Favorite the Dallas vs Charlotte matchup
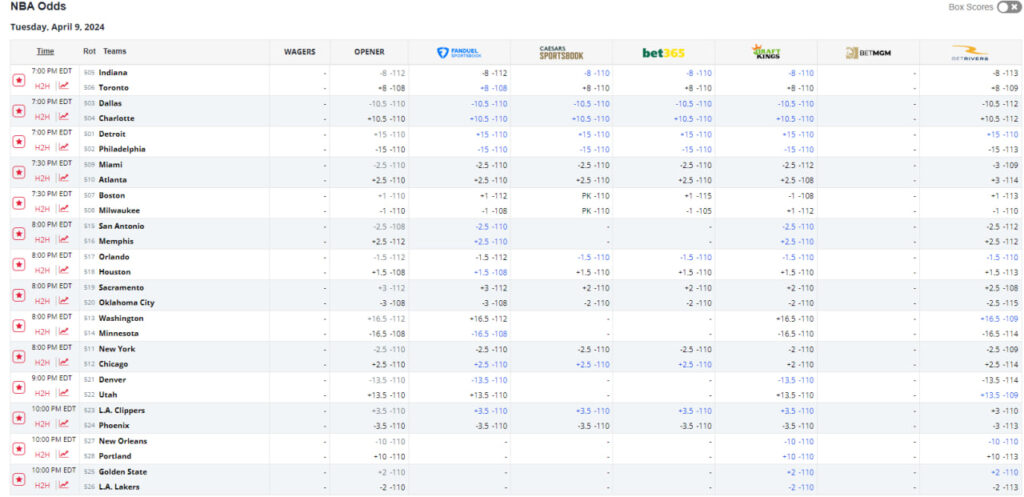 point(18,111)
